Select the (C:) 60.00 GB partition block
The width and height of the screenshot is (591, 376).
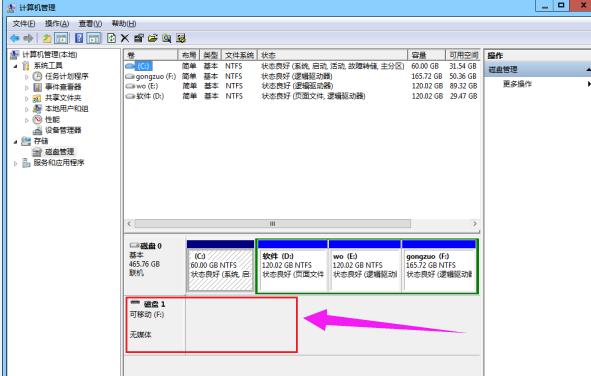pyautogui.click(x=220, y=266)
